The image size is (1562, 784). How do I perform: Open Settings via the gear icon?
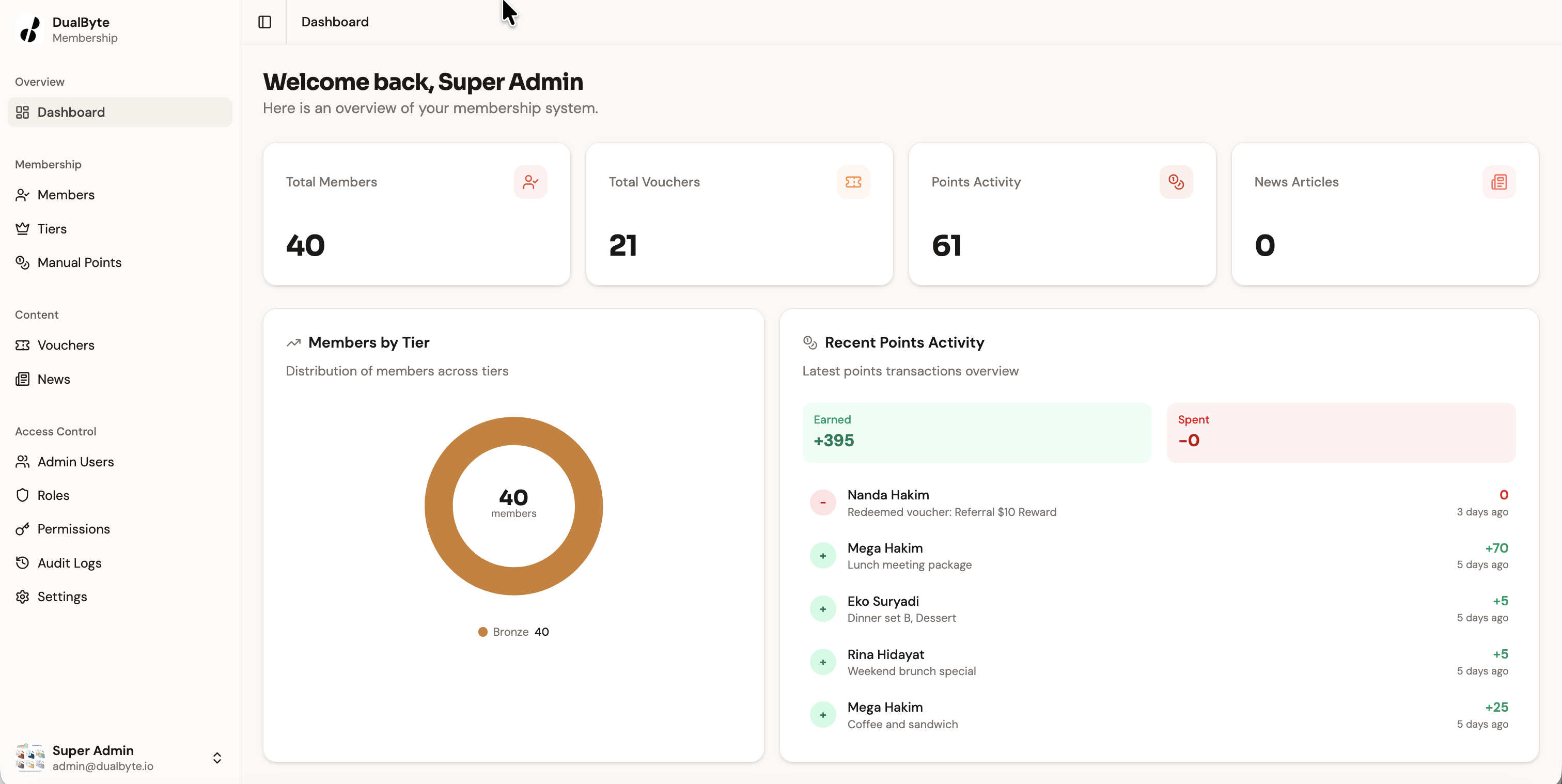[x=22, y=596]
